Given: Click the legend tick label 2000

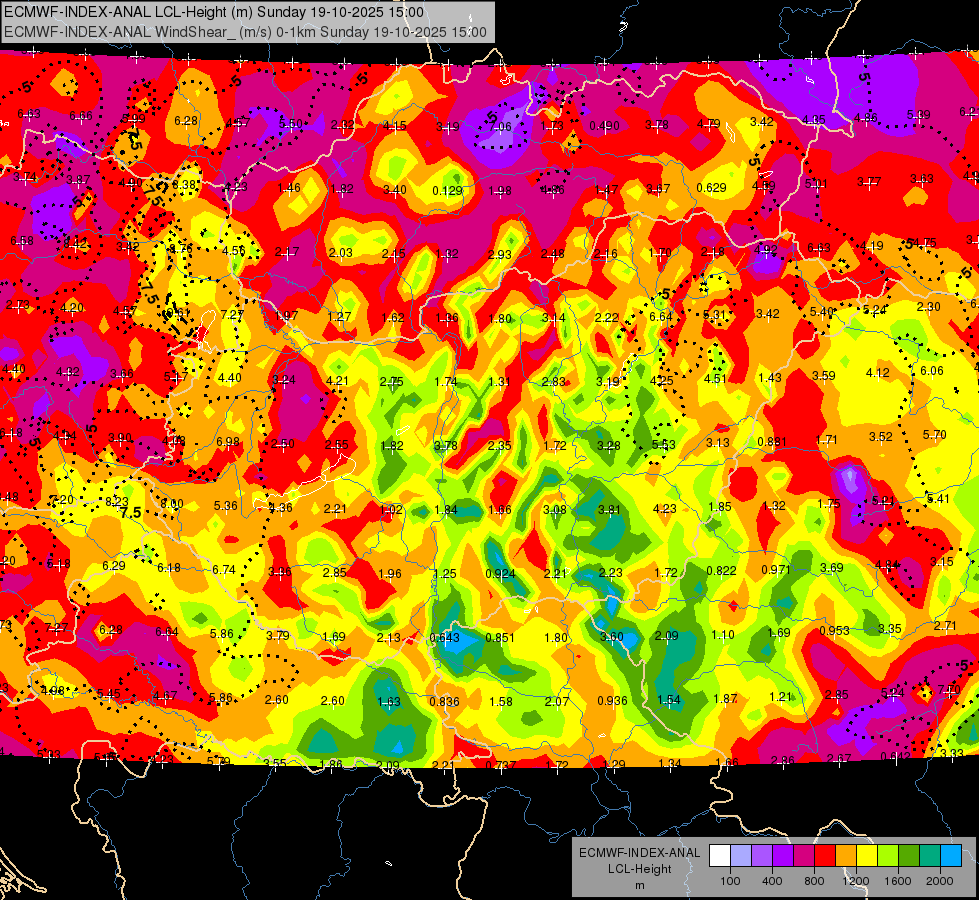Looking at the screenshot, I should point(939,881).
